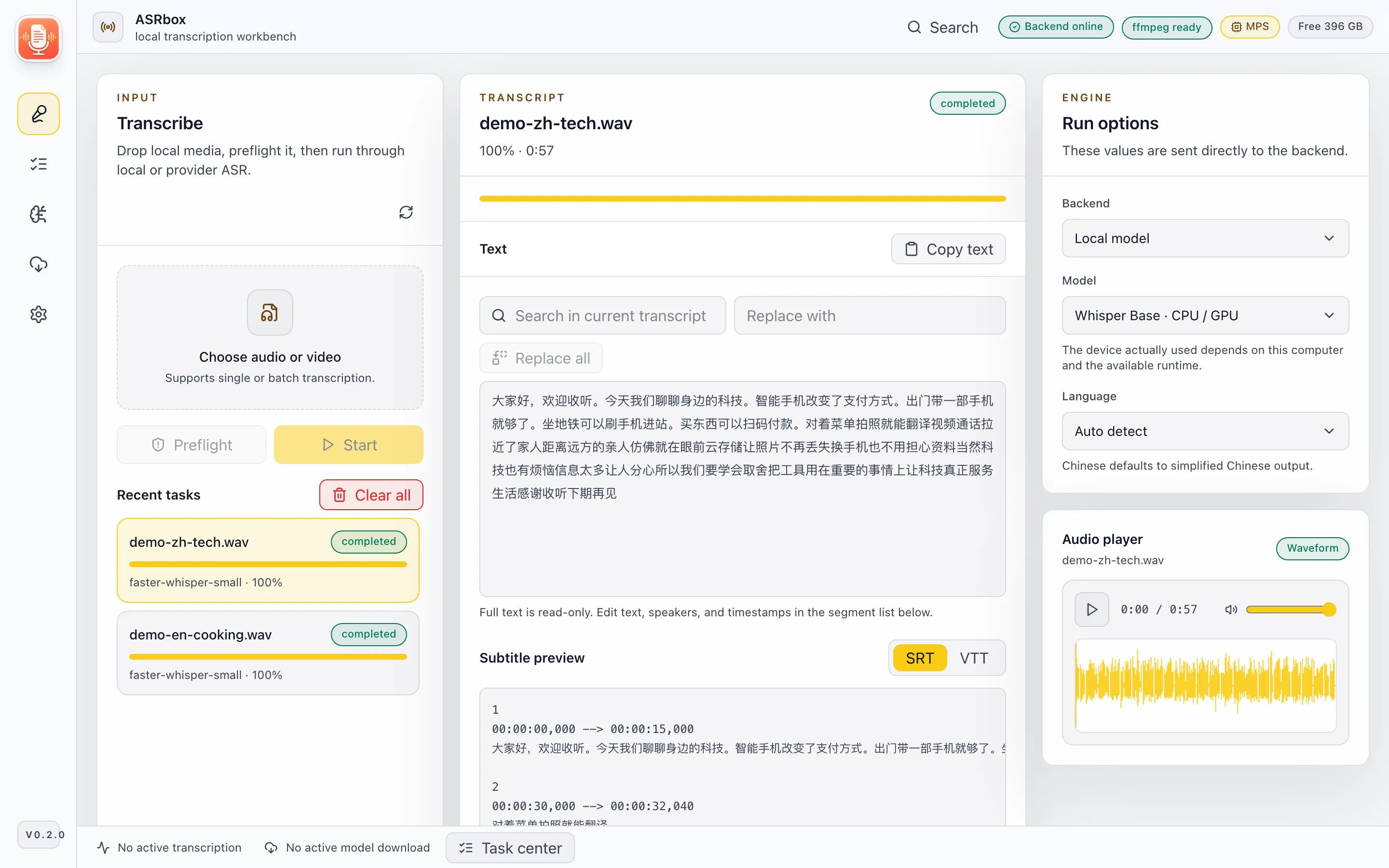Seek within the audio waveform
Image resolution: width=1389 pixels, height=868 pixels.
pos(1205,685)
